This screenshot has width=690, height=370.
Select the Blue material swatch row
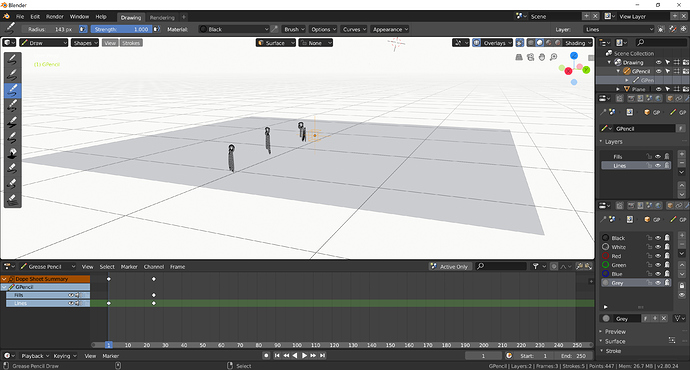(636, 274)
